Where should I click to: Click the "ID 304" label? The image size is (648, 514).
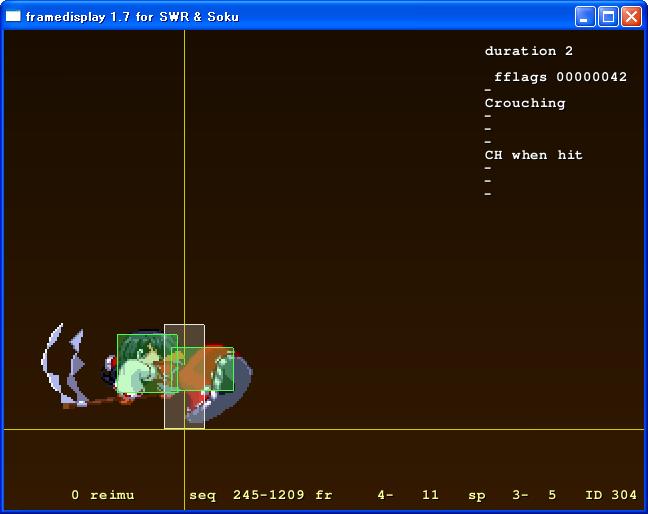tap(610, 495)
